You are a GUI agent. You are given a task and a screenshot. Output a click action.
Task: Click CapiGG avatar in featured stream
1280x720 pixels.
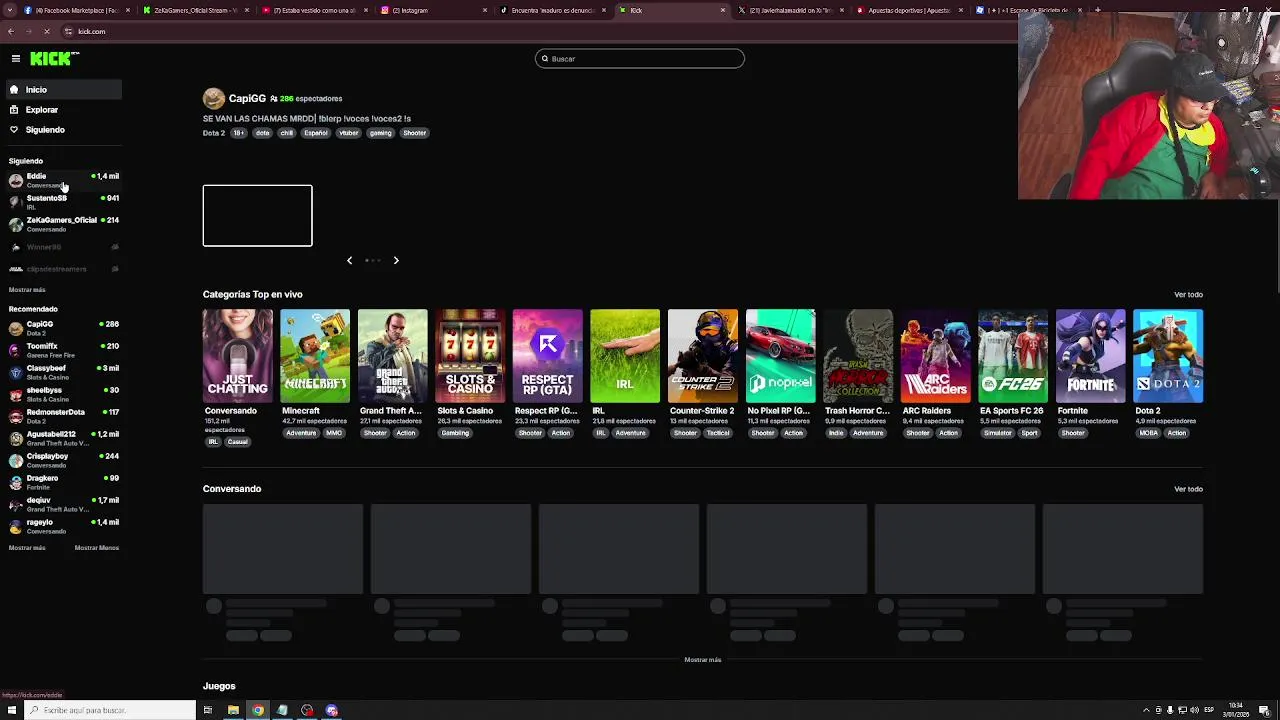coord(213,98)
